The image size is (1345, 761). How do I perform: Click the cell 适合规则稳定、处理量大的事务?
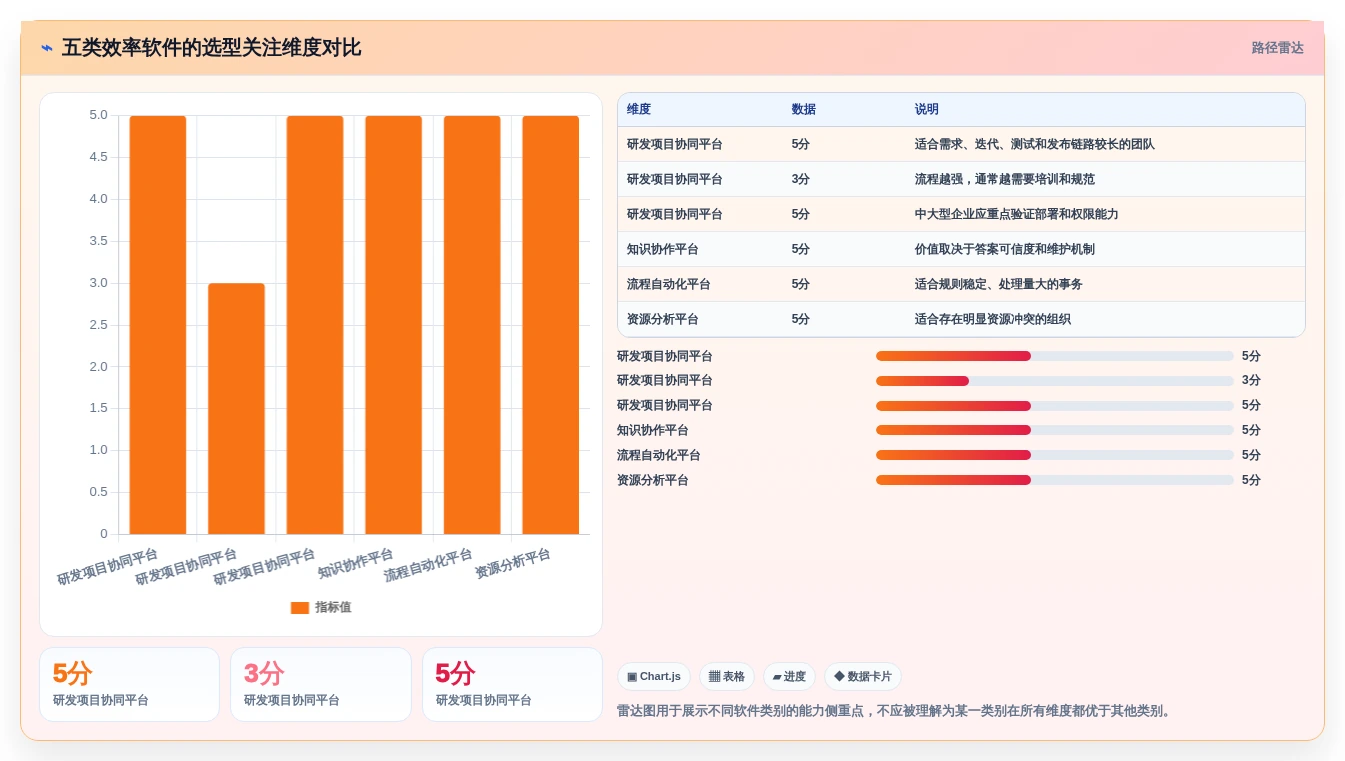[x=998, y=284]
